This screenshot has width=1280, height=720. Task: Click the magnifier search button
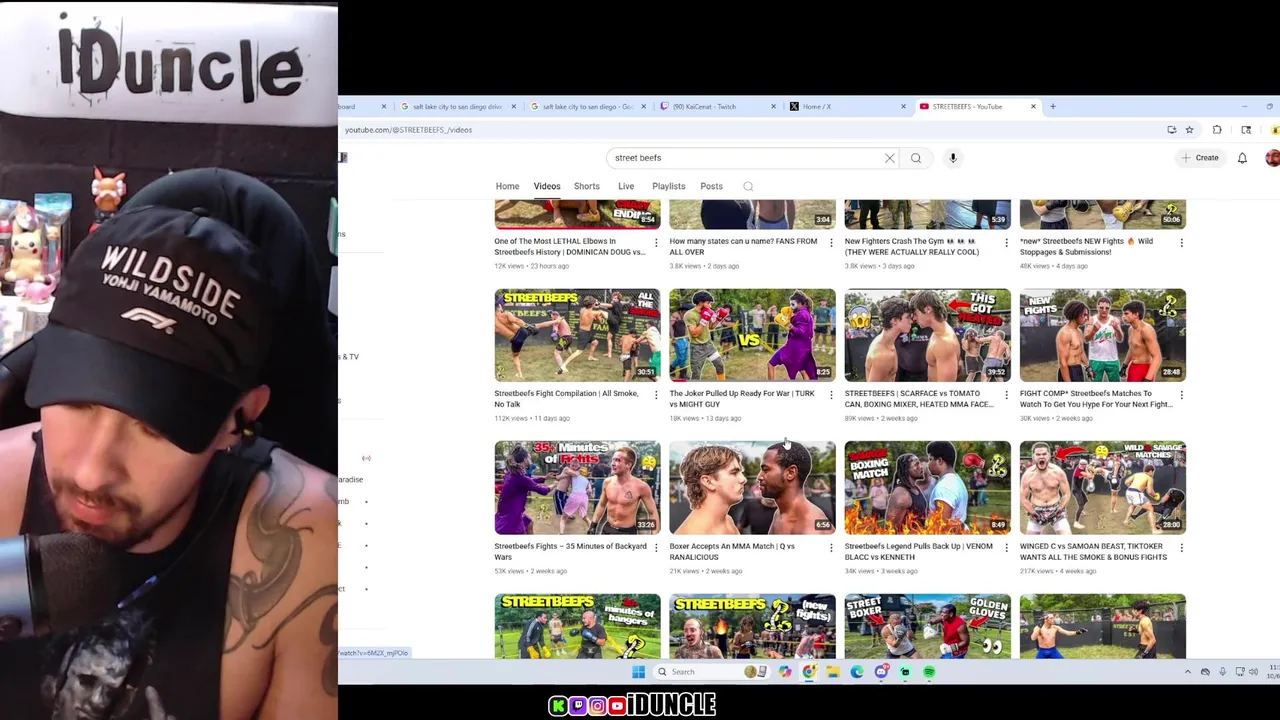[916, 158]
